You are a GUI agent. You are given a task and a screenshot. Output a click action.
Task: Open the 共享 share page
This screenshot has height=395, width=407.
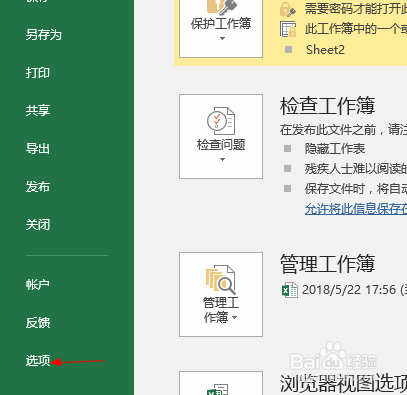point(38,110)
